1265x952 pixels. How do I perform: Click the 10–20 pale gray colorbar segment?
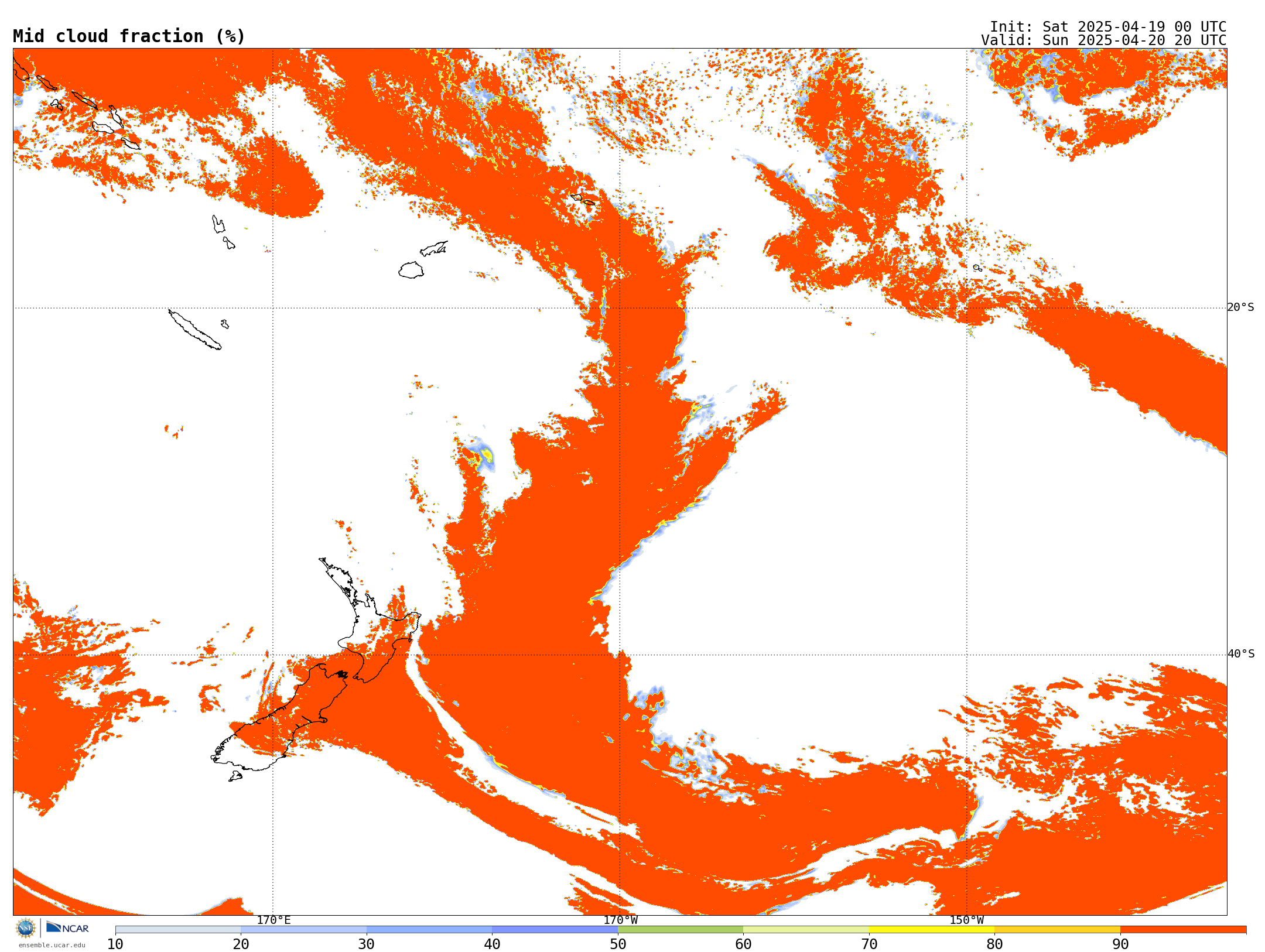[178, 930]
